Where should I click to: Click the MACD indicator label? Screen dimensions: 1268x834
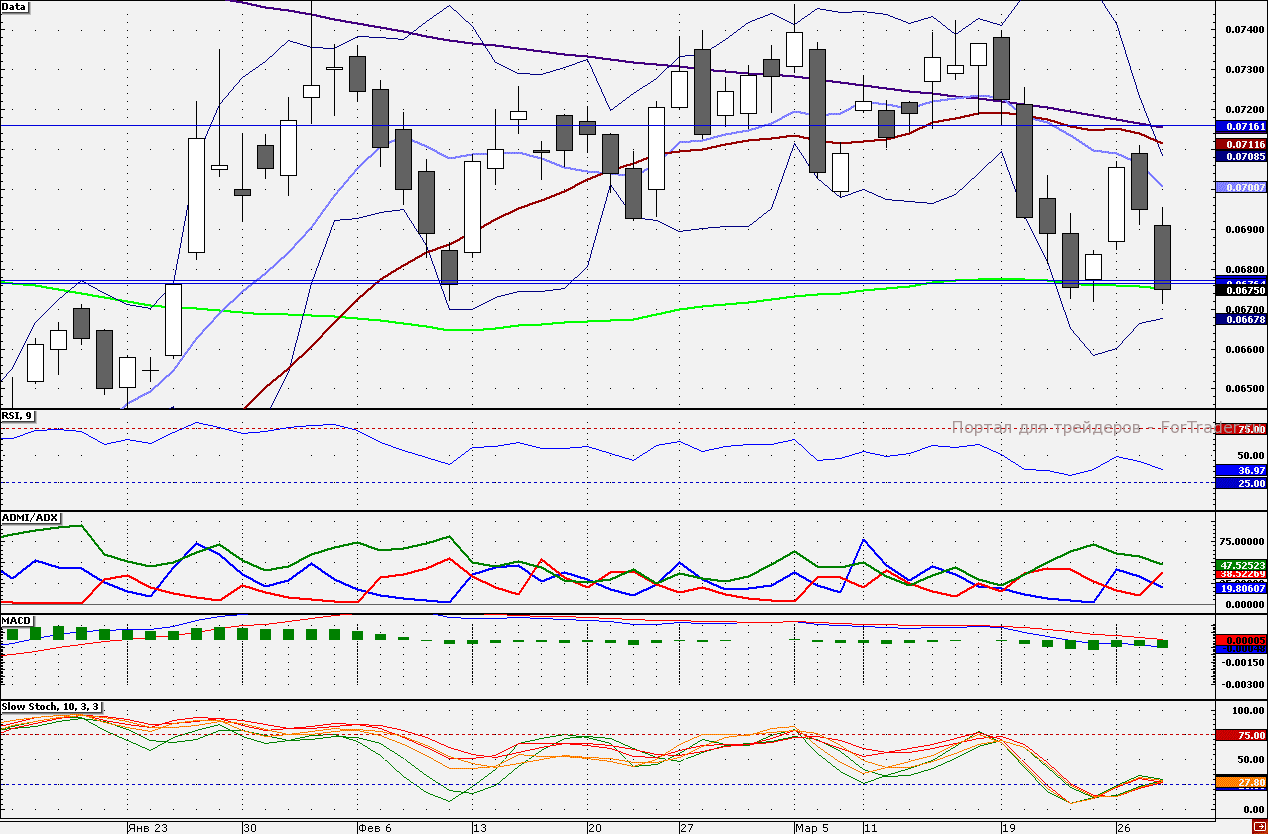tap(16, 620)
